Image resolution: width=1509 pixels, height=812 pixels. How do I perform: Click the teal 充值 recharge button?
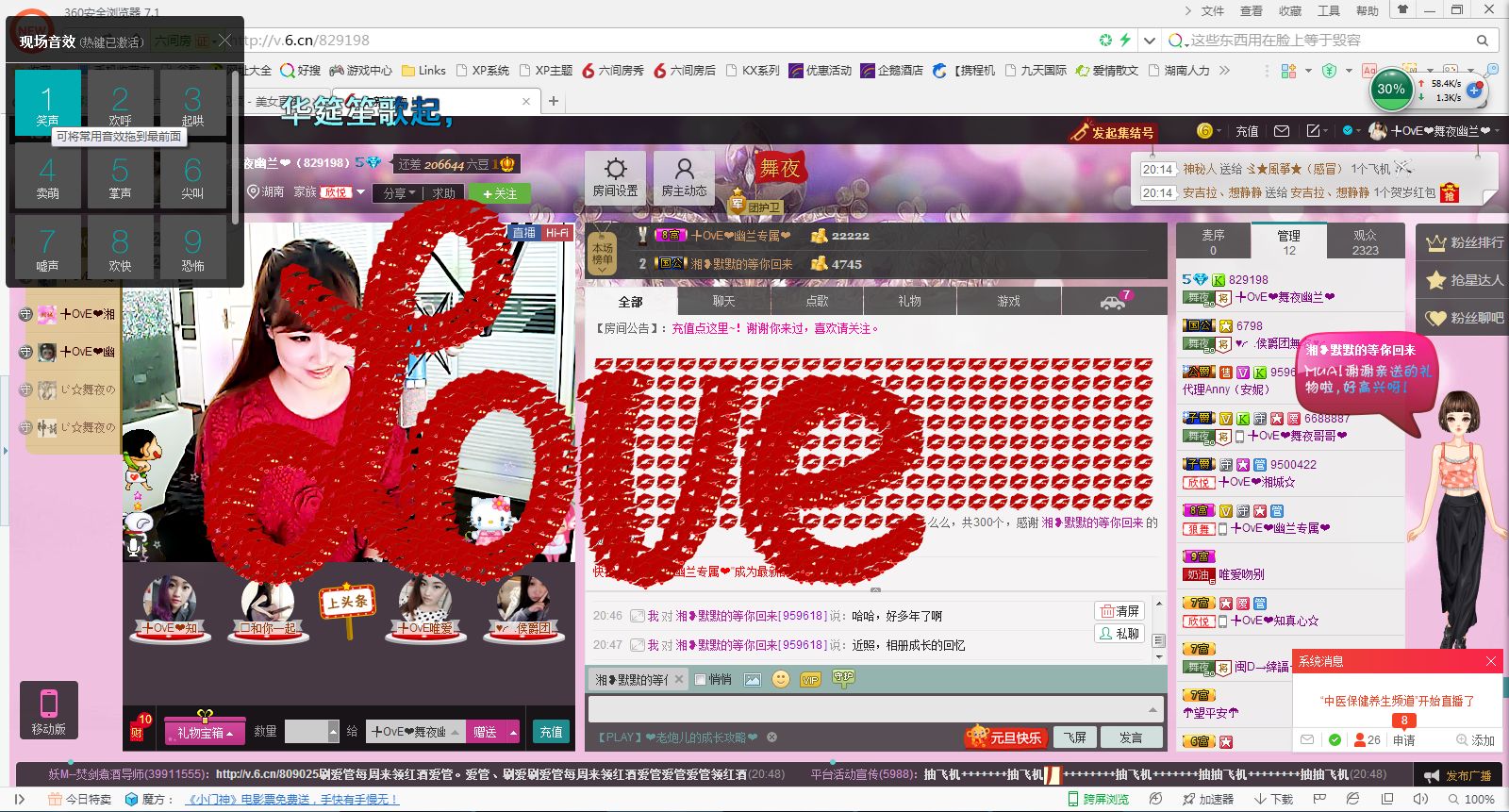pyautogui.click(x=551, y=731)
